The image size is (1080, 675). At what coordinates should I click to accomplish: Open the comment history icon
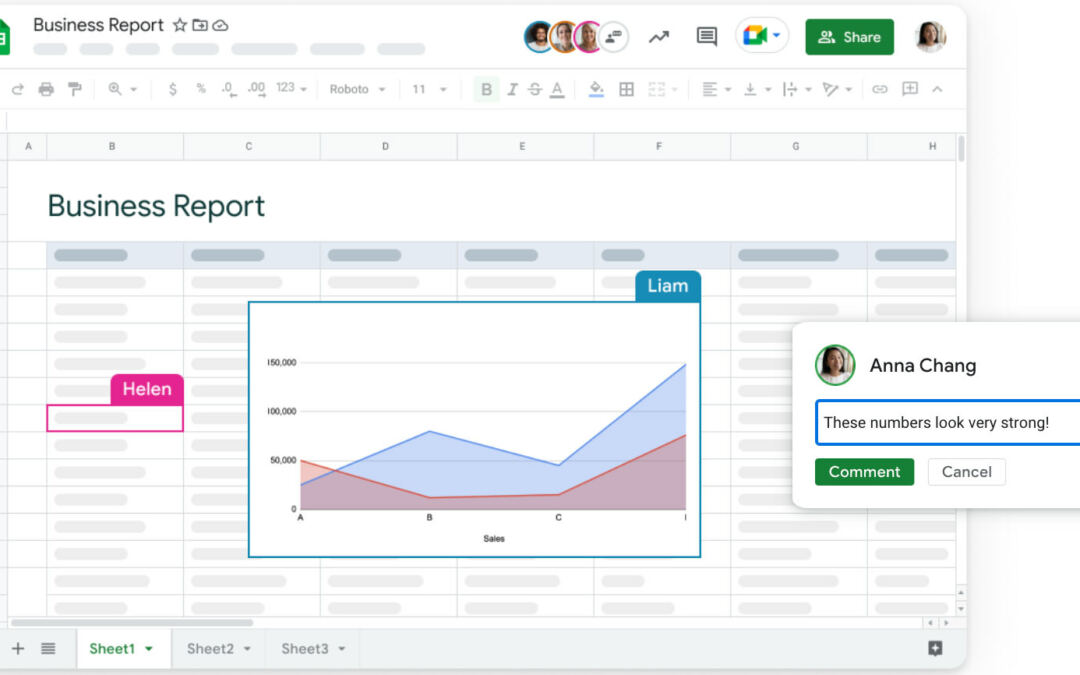pos(707,37)
